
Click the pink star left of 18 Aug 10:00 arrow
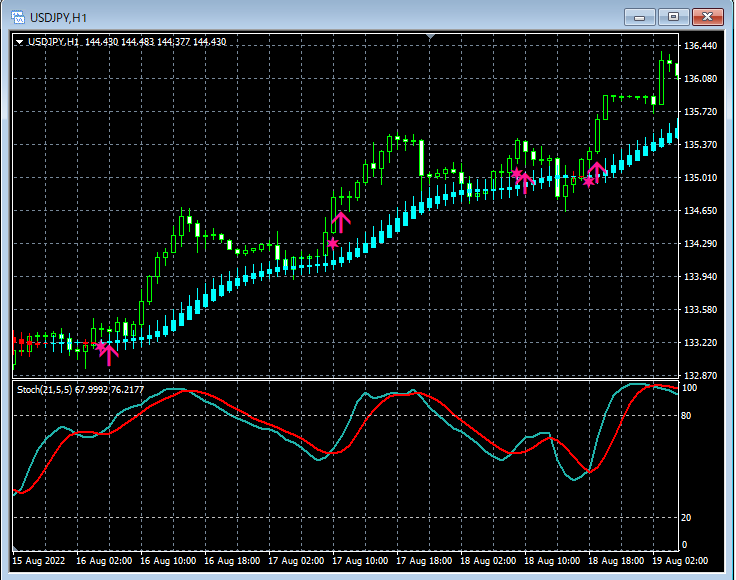pyautogui.click(x=588, y=182)
